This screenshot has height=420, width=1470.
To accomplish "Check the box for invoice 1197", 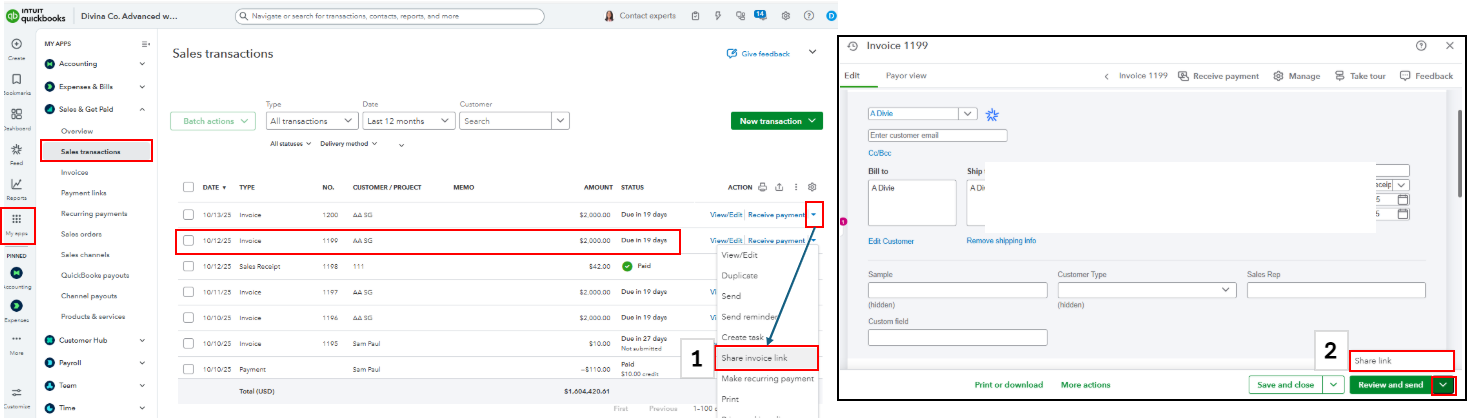I will tap(188, 292).
